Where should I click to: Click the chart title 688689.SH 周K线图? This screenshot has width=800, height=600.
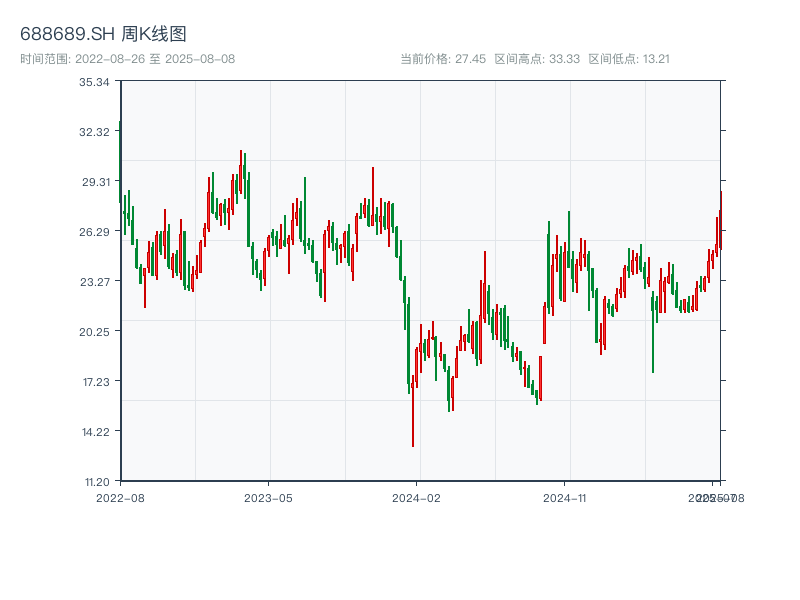[103, 34]
